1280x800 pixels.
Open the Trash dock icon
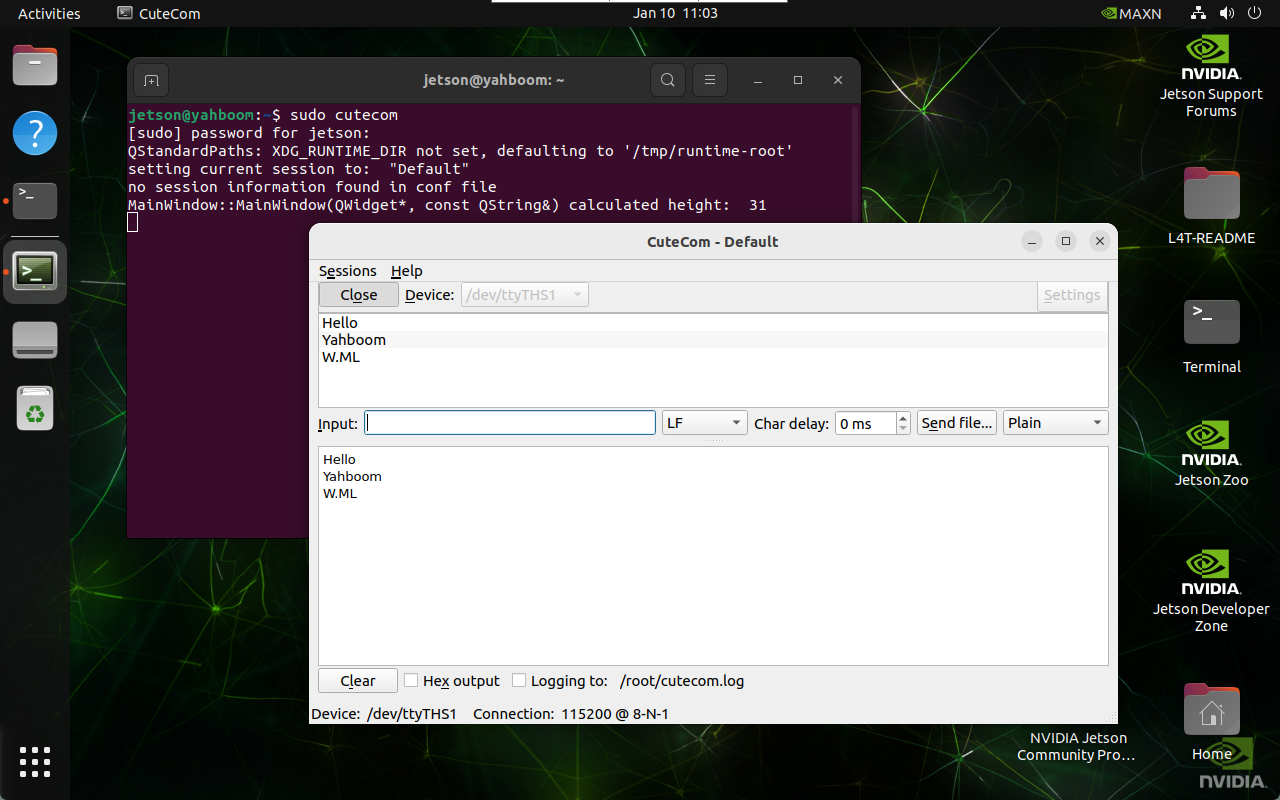click(35, 408)
